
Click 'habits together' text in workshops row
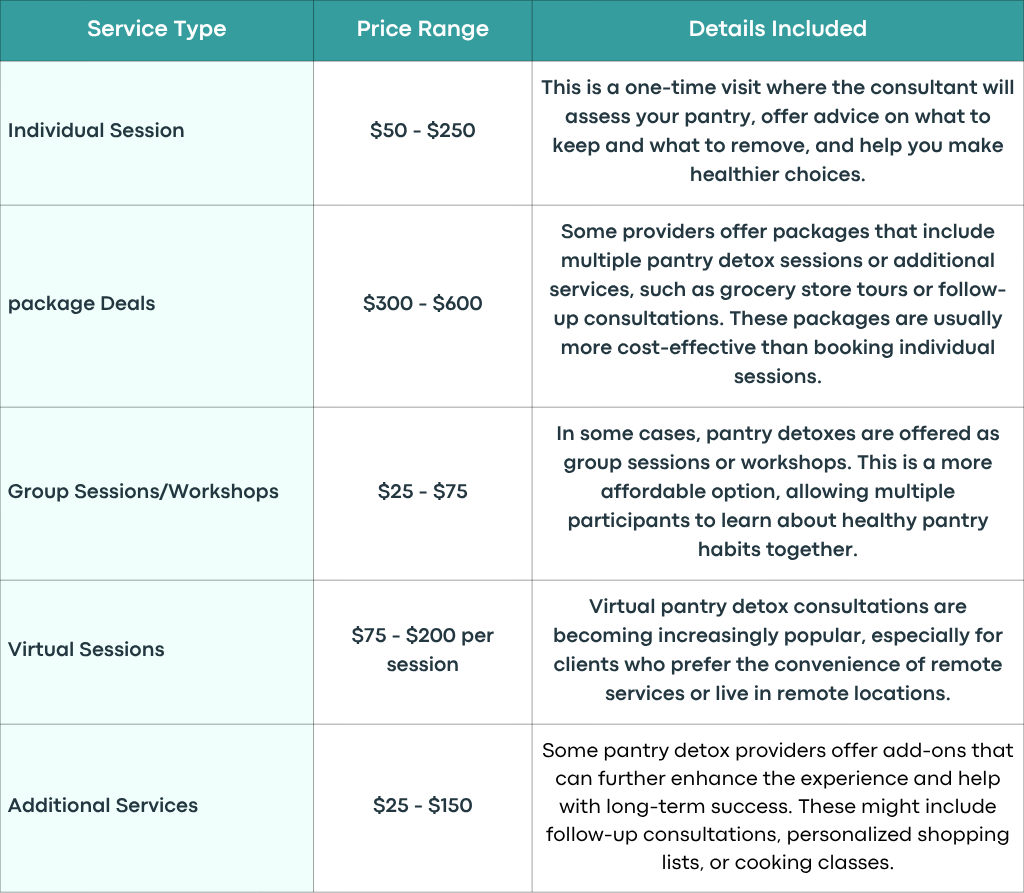tap(778, 549)
